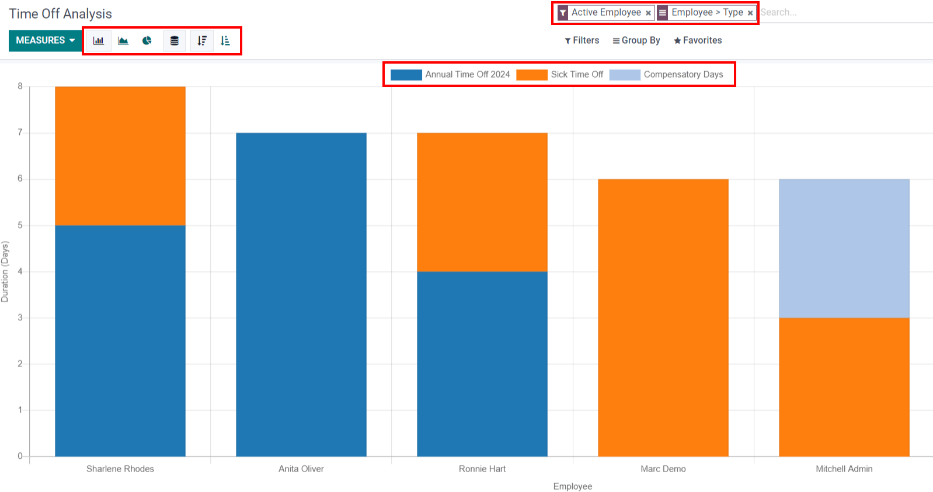The width and height of the screenshot is (933, 492).
Task: Toggle Annual Time Off 2024 legend label
Action: pos(467,75)
